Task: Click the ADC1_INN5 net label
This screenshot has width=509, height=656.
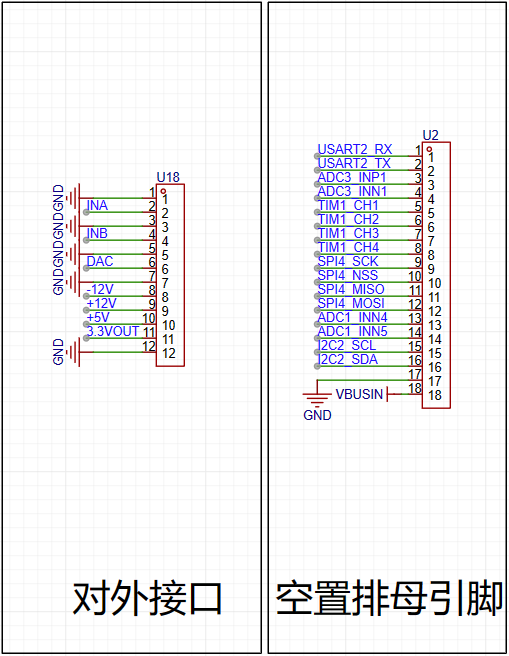Action: [352, 331]
